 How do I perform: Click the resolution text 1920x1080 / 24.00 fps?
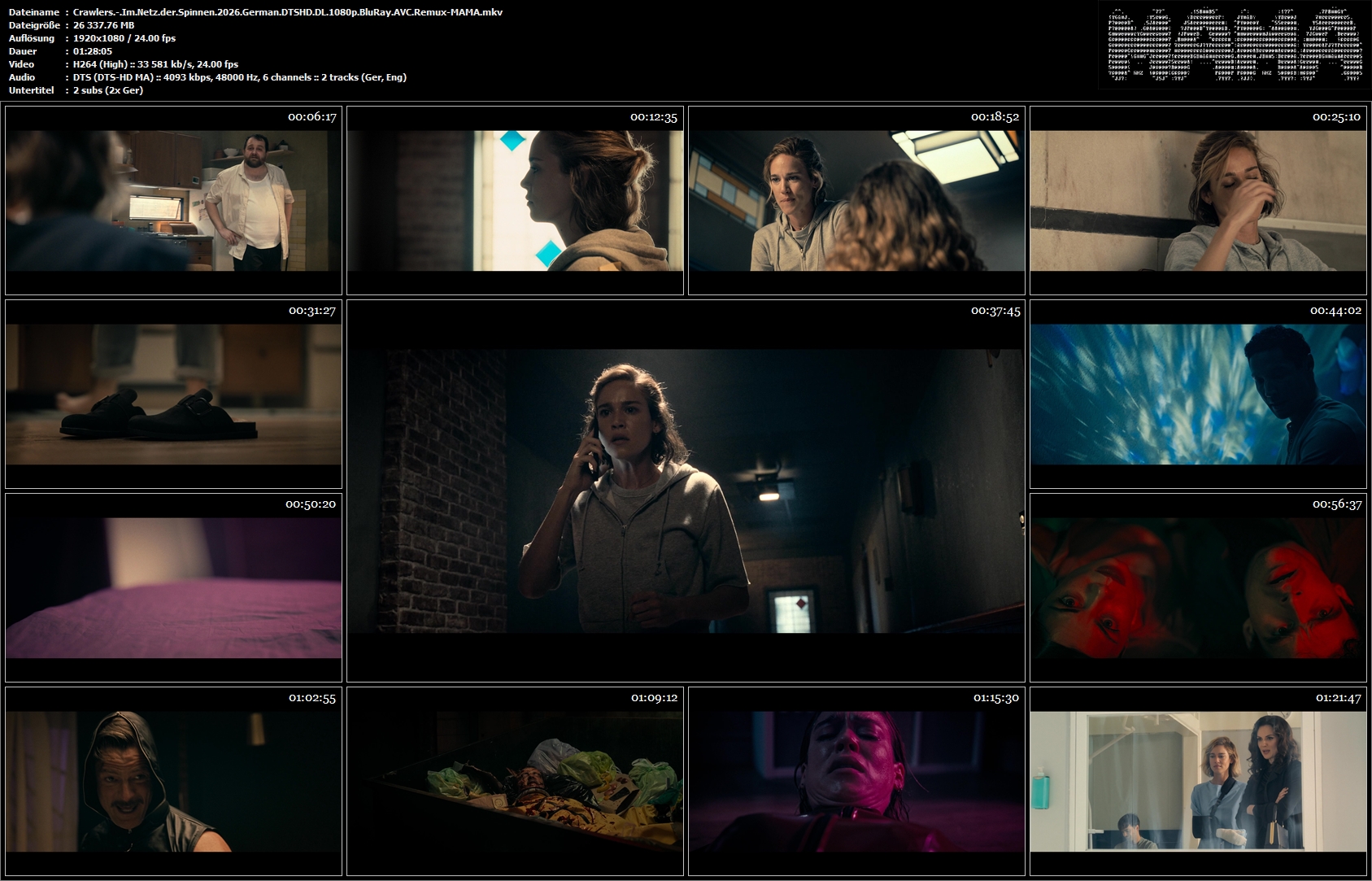point(124,38)
